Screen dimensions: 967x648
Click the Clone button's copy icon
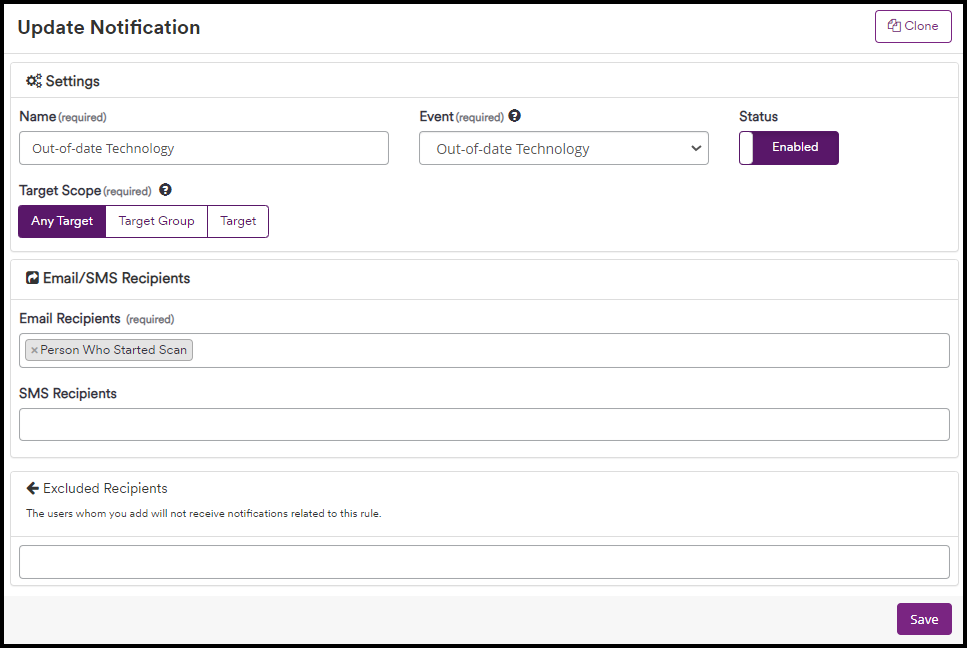[895, 25]
